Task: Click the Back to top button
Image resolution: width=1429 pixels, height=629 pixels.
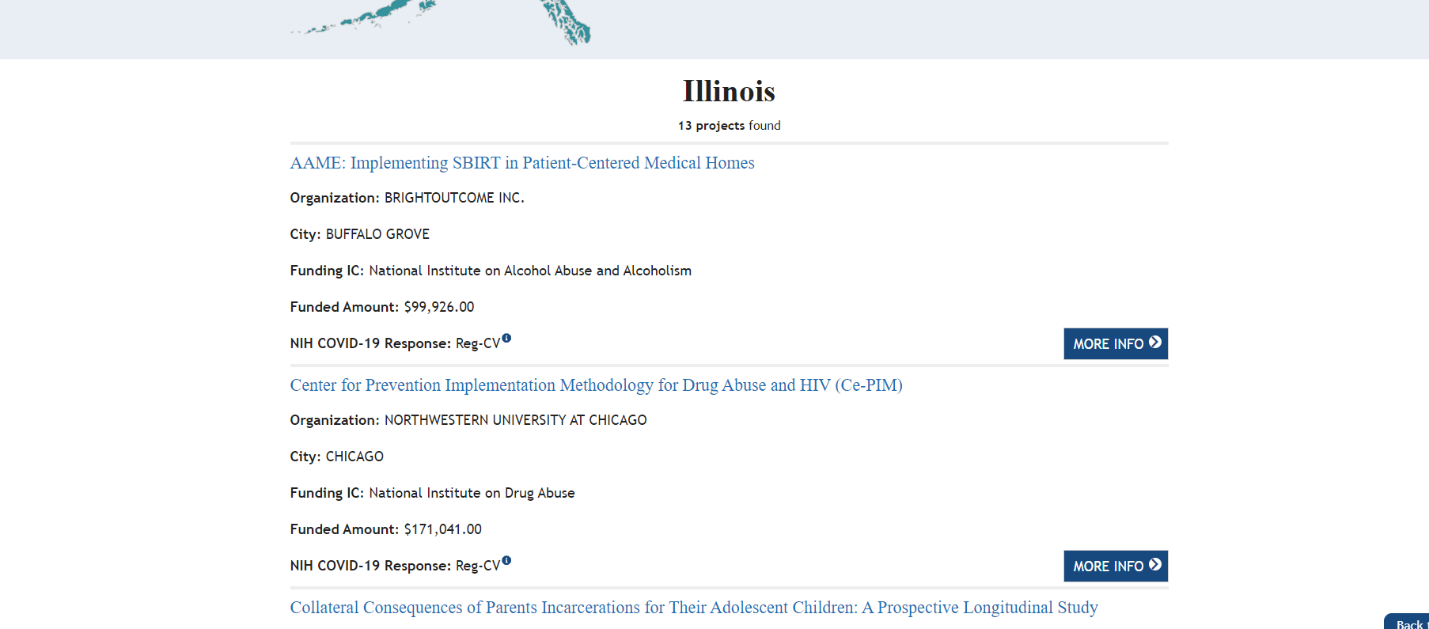Action: [x=1408, y=623]
